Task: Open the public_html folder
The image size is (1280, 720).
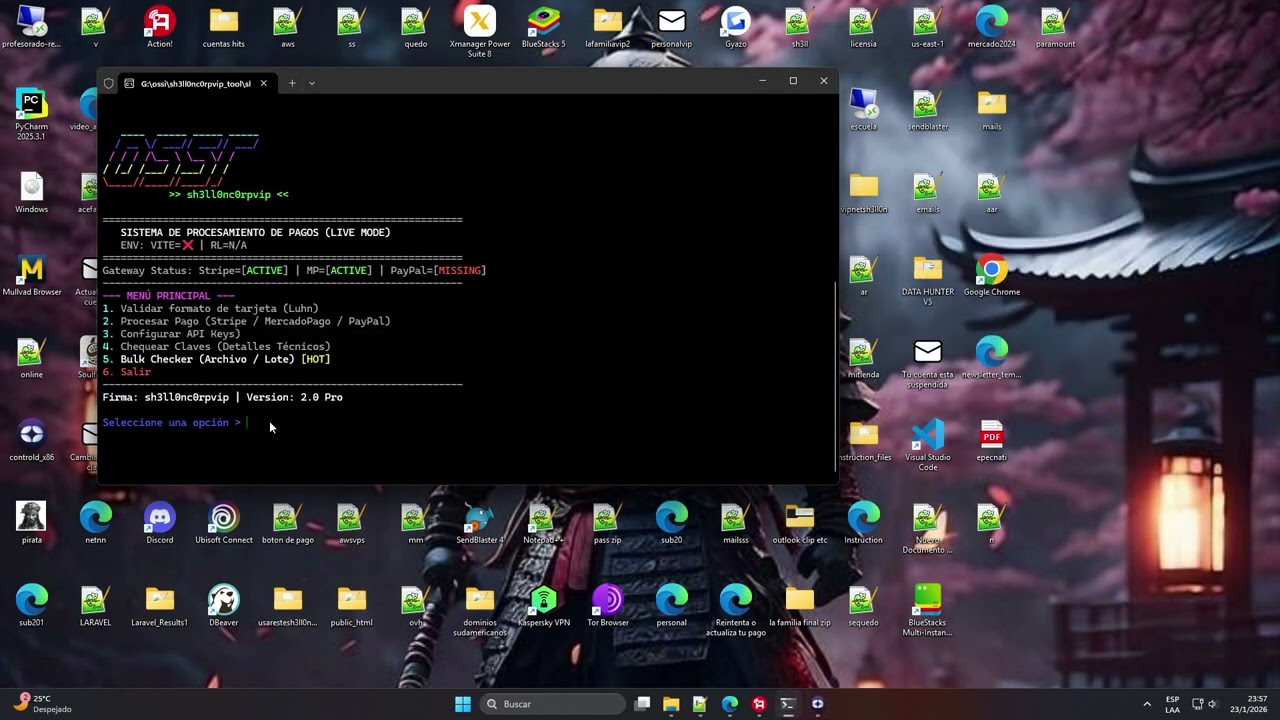Action: pyautogui.click(x=352, y=605)
